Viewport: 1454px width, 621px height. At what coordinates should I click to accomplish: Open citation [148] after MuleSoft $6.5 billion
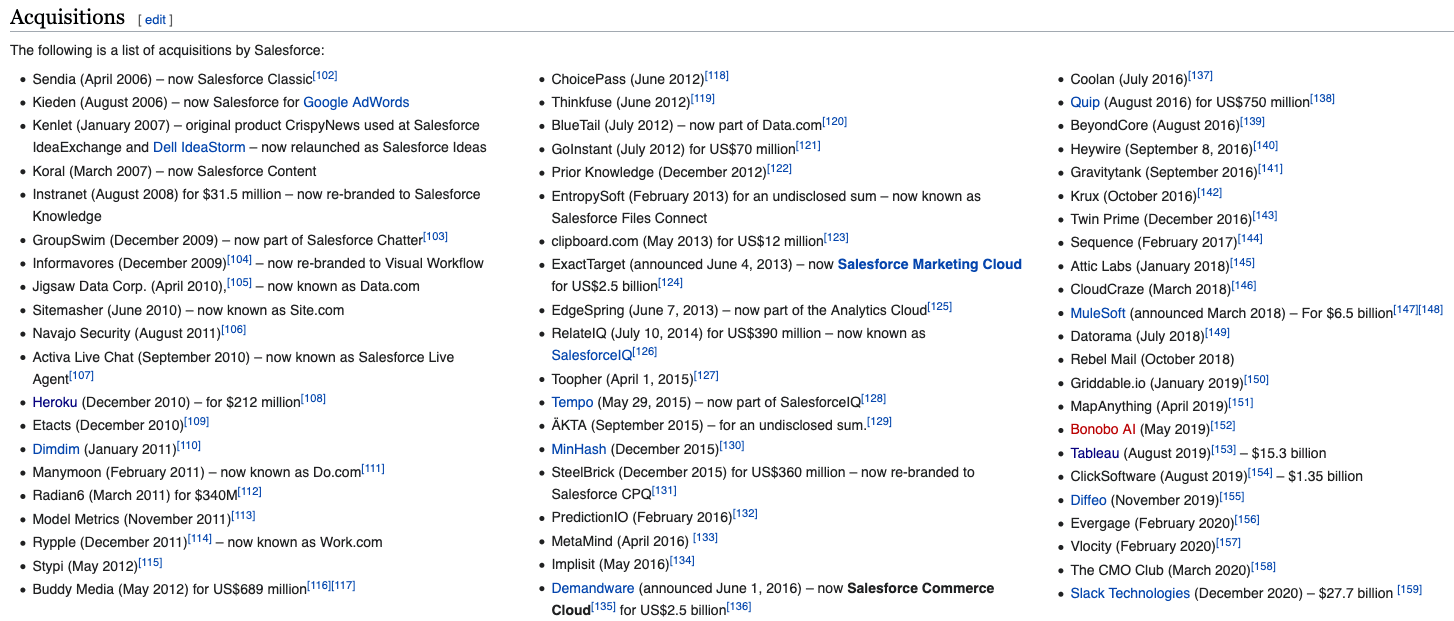[1431, 309]
